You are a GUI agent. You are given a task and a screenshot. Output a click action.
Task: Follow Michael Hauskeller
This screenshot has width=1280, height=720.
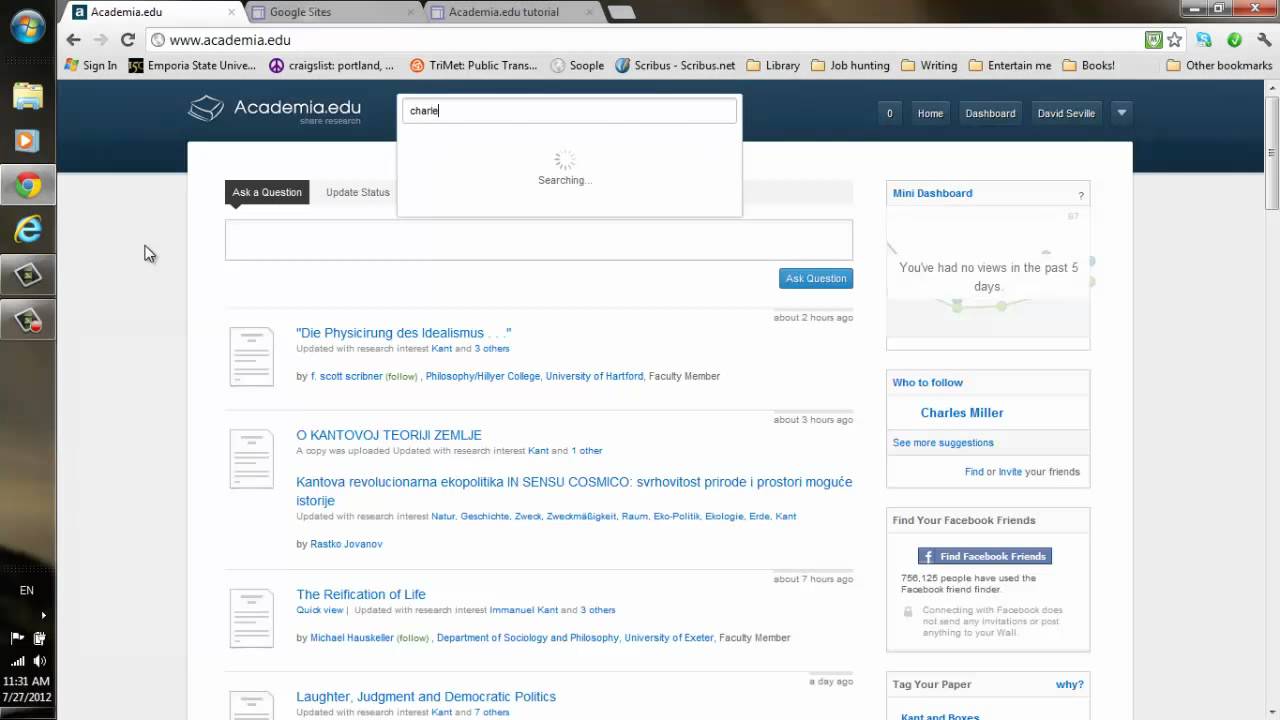(413, 638)
